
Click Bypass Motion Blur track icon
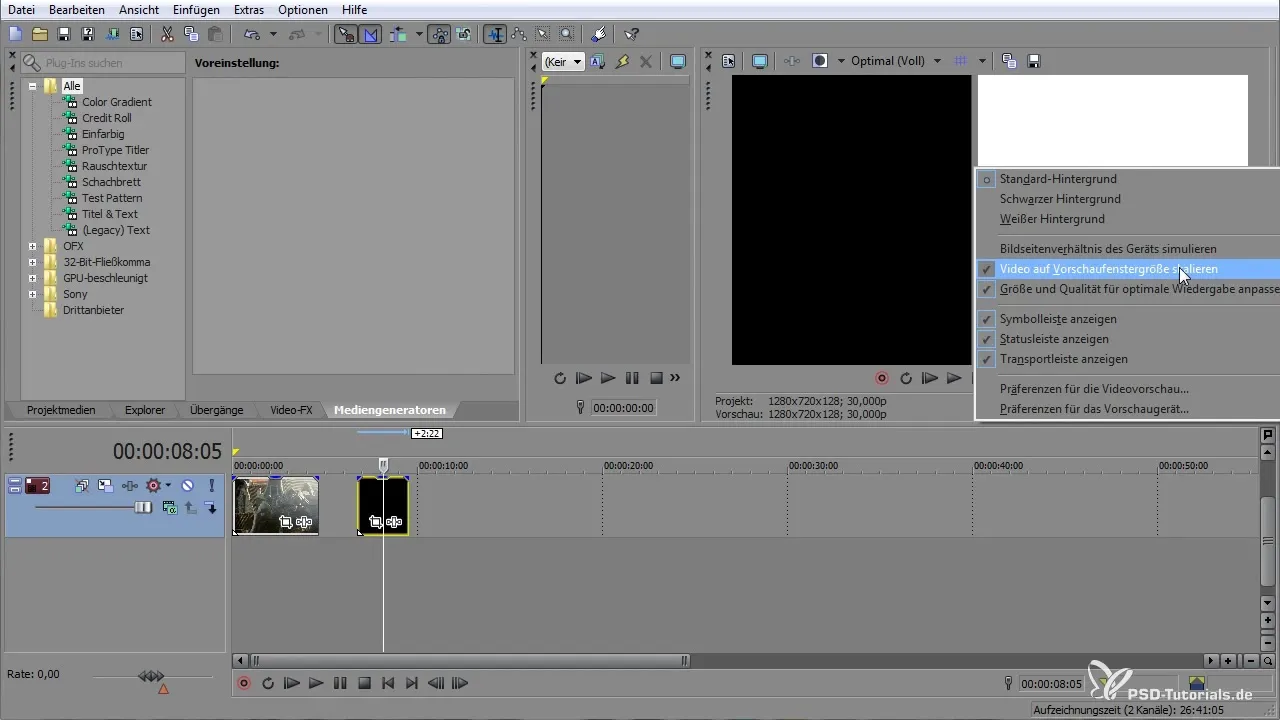click(x=82, y=486)
